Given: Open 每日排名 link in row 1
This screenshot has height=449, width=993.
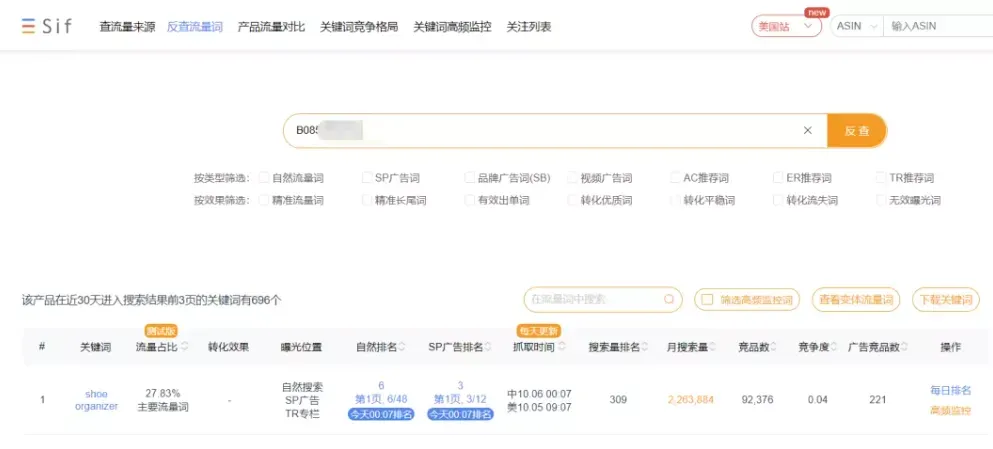Looking at the screenshot, I should pyautogui.click(x=951, y=391).
